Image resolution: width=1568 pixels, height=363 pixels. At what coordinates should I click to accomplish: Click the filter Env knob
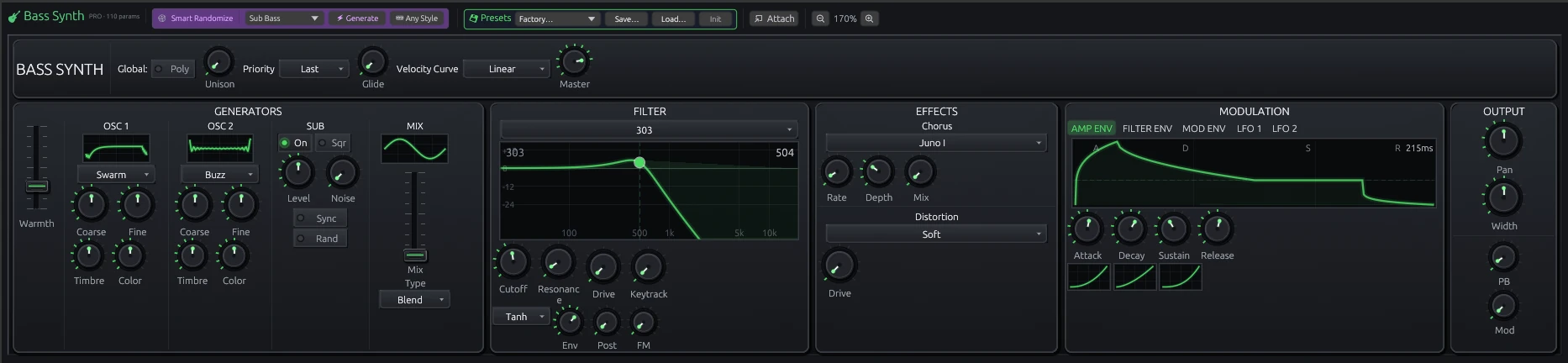point(570,322)
